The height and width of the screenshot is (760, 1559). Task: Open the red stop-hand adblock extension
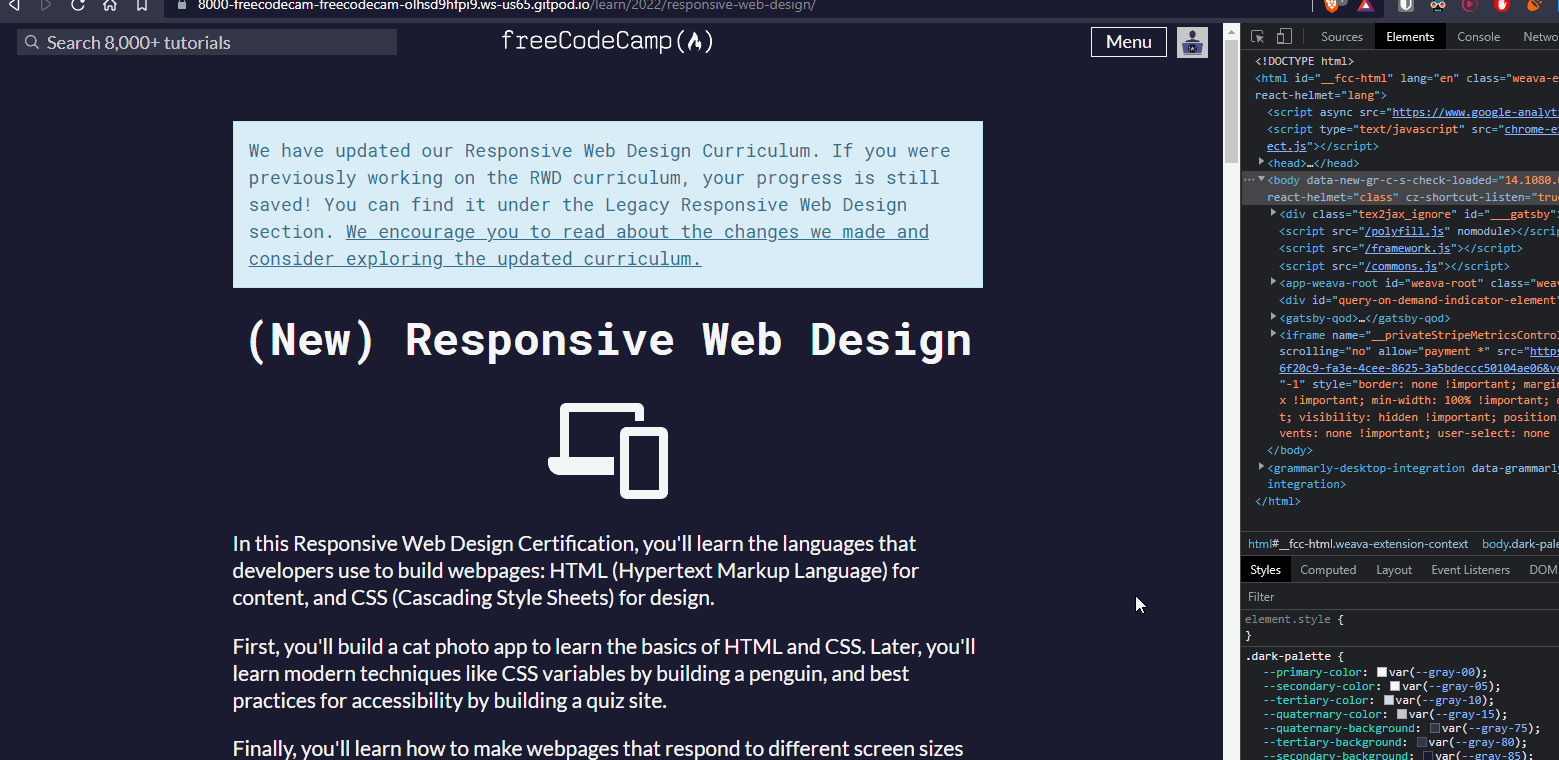1502,5
